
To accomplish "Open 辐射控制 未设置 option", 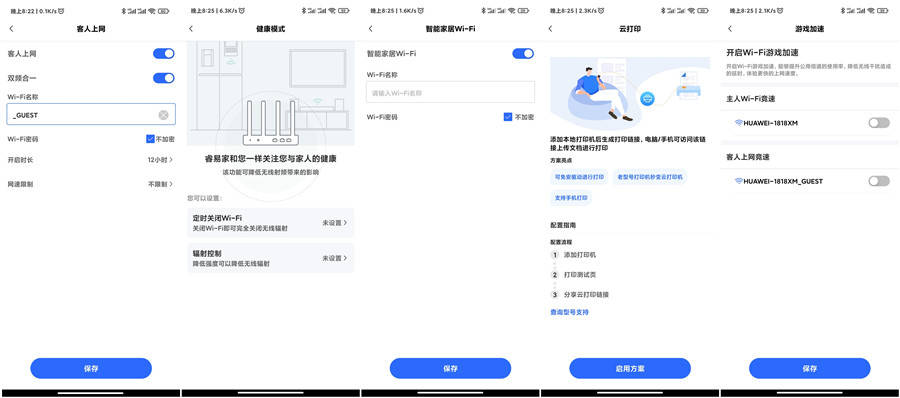I will 270,258.
